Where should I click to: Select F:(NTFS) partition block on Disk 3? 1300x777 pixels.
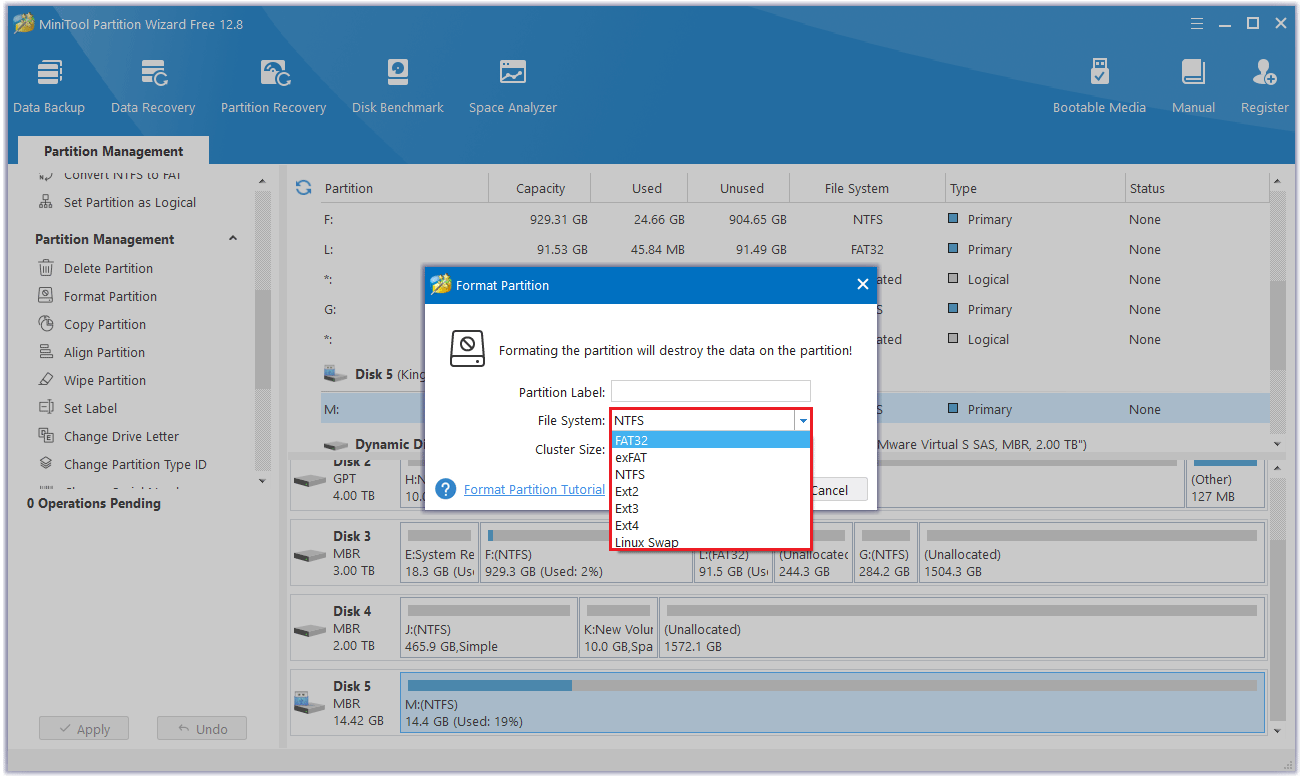(586, 552)
